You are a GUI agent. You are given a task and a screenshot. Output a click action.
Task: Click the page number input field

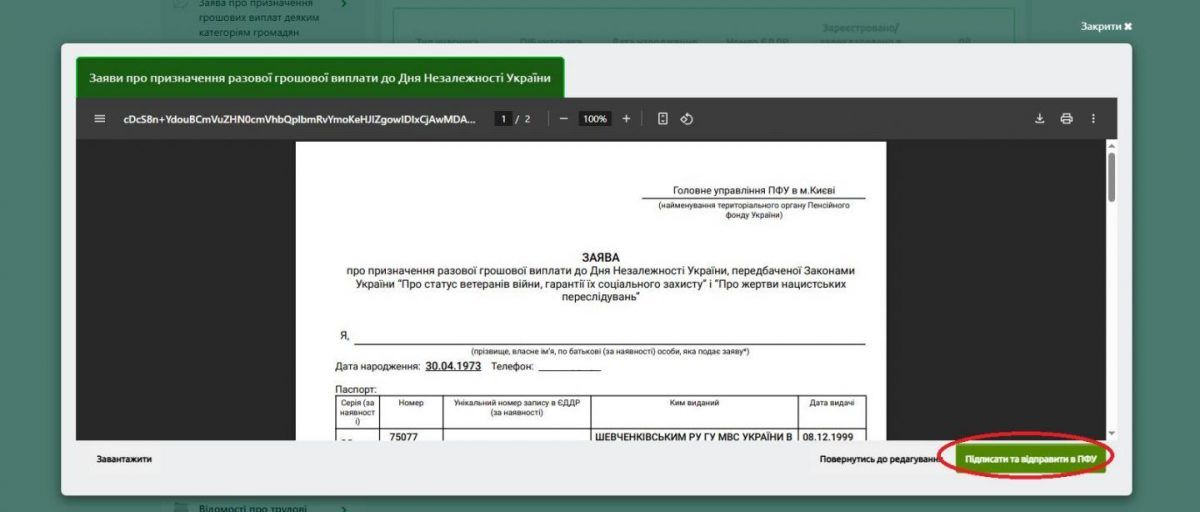(x=503, y=119)
